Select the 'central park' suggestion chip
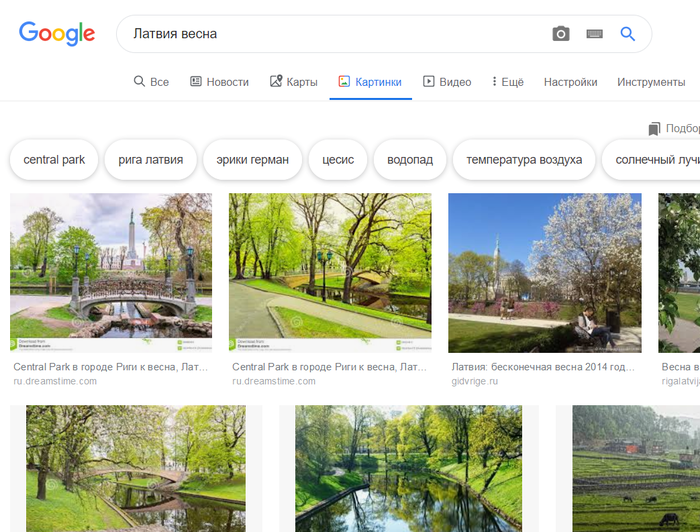The image size is (700, 532). tap(54, 160)
